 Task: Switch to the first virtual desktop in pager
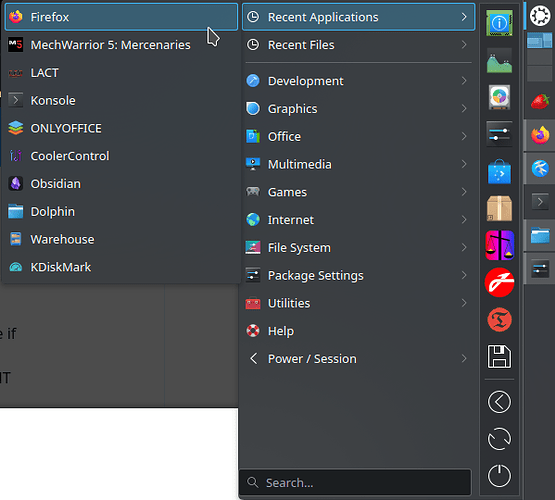click(539, 41)
